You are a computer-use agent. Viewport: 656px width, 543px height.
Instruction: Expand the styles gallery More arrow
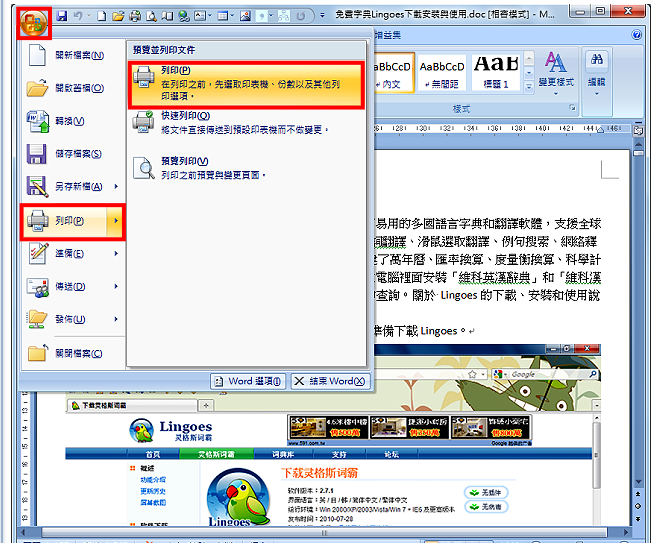529,87
